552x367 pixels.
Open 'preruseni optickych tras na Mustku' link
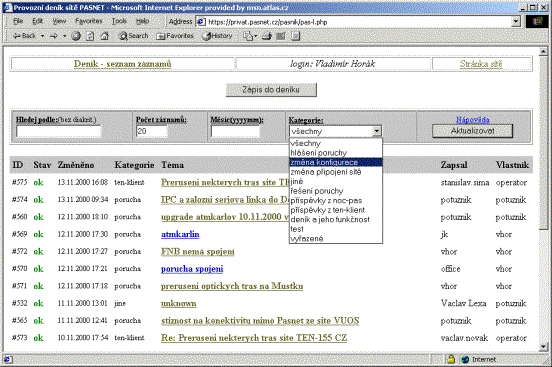232,286
